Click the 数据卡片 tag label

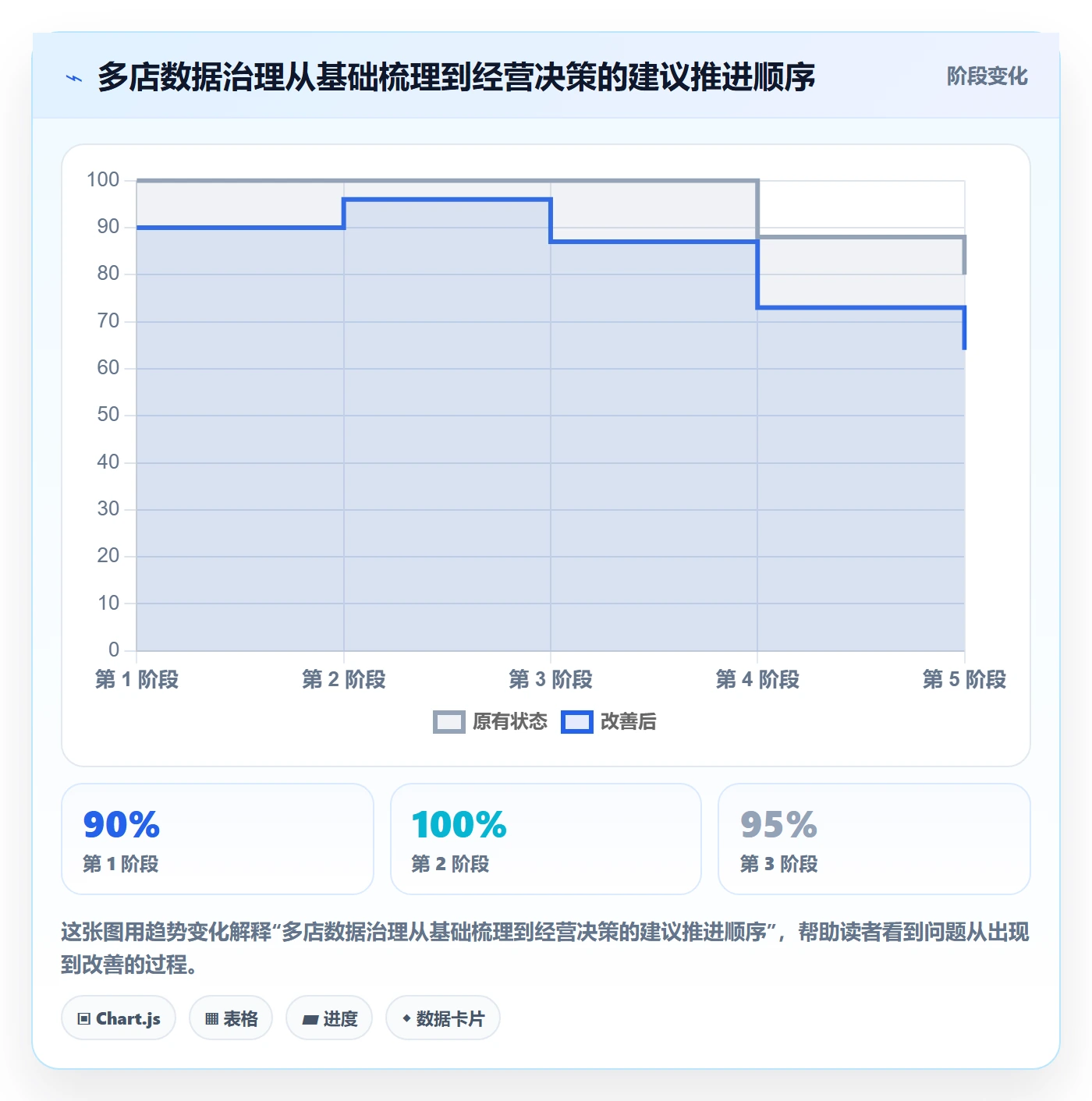tap(450, 1018)
